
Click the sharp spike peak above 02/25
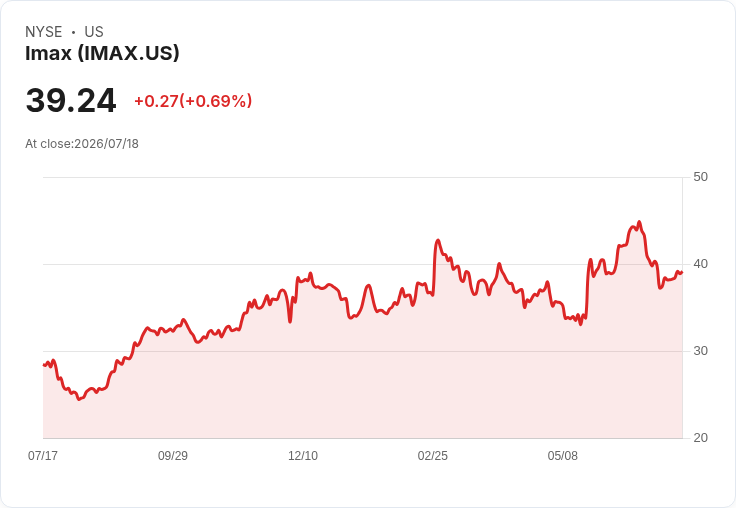(438, 240)
